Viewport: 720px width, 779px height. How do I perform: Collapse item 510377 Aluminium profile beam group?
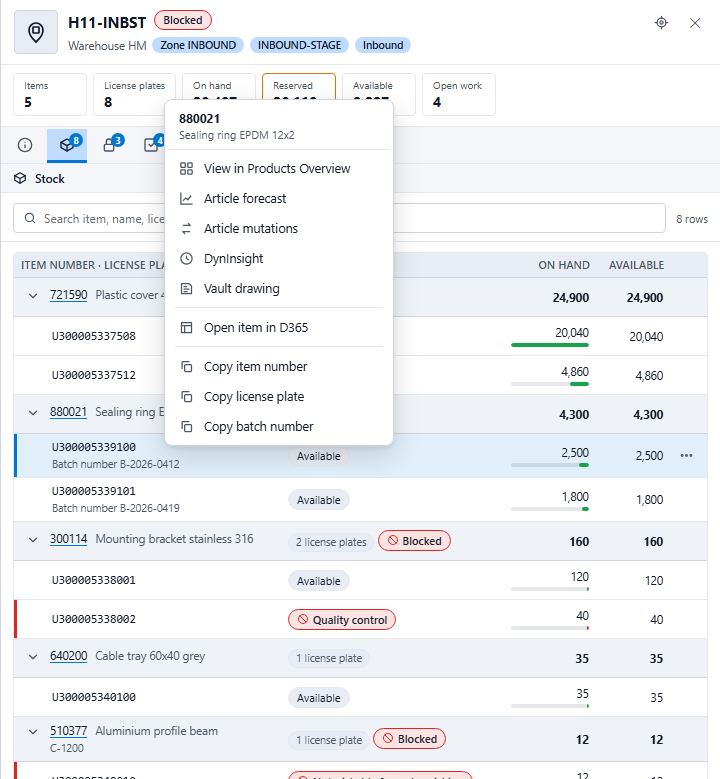coord(33,732)
